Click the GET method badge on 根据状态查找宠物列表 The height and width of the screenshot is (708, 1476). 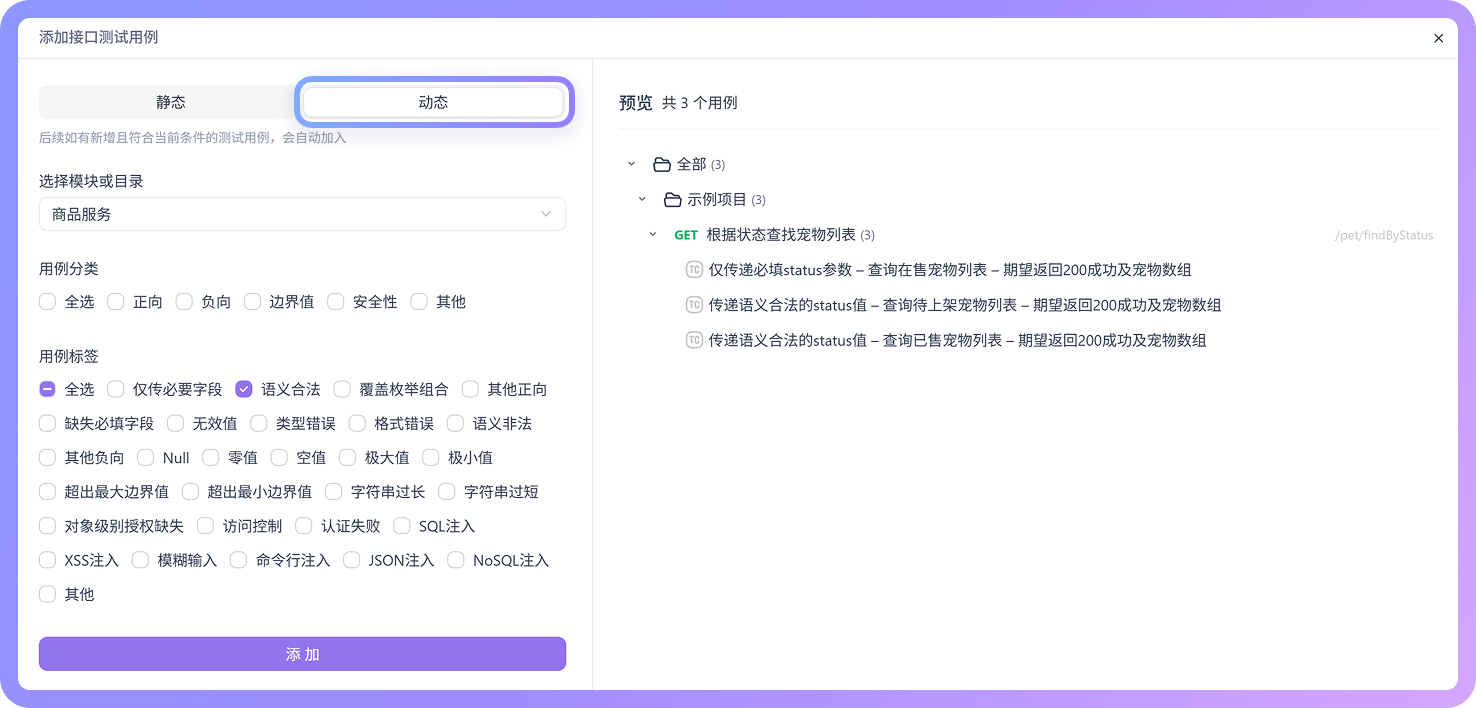click(686, 234)
